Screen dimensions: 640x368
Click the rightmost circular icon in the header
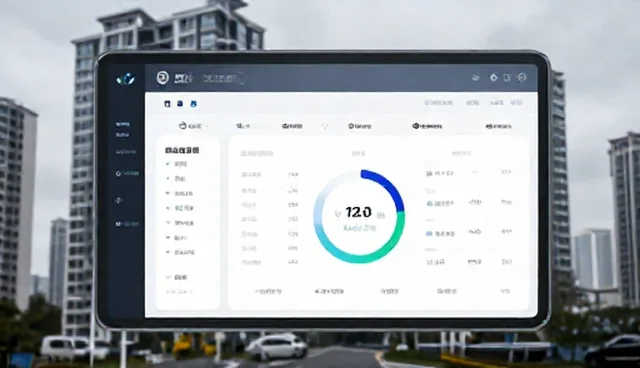[x=522, y=77]
